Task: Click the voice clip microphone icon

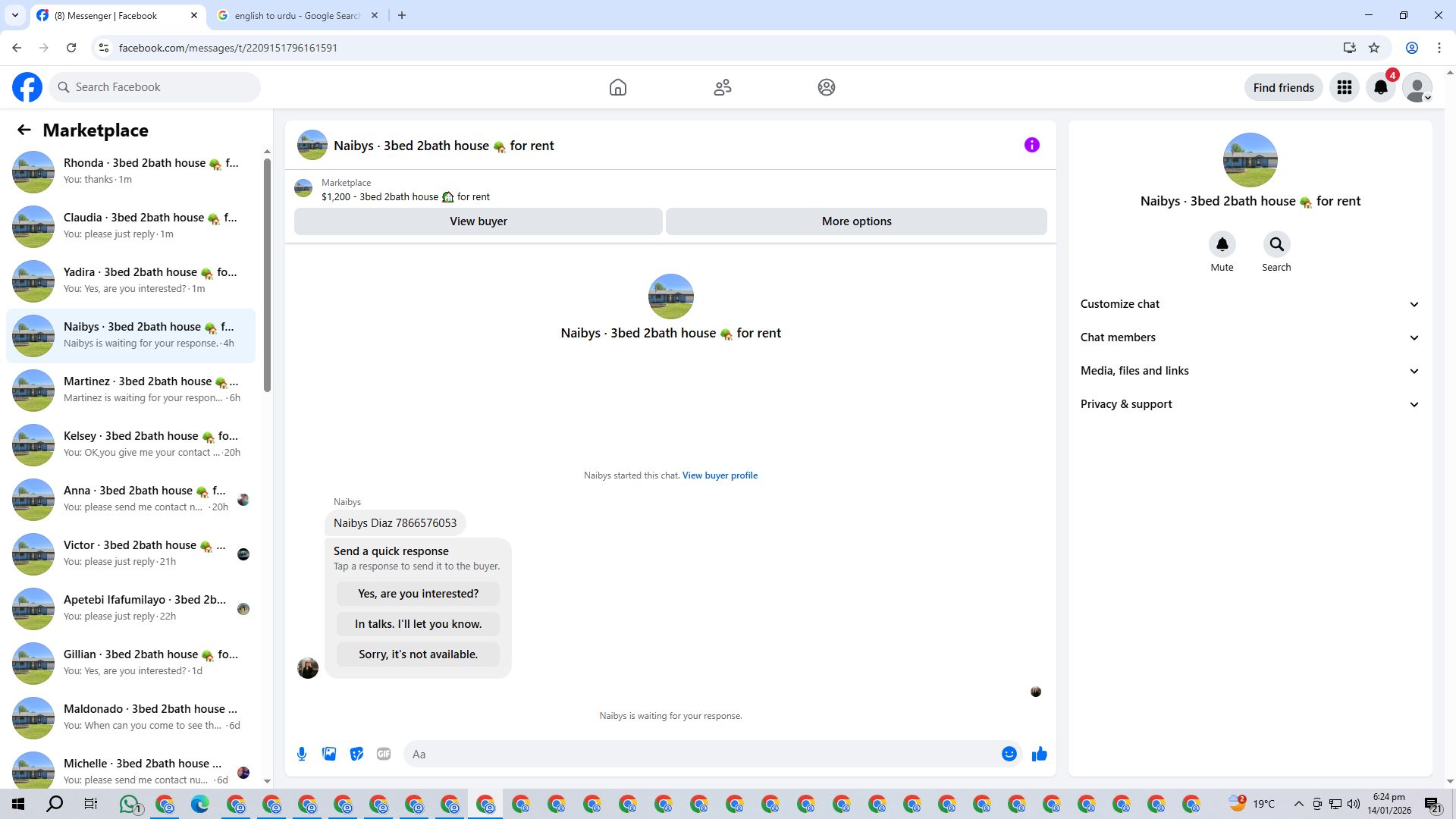Action: (302, 754)
